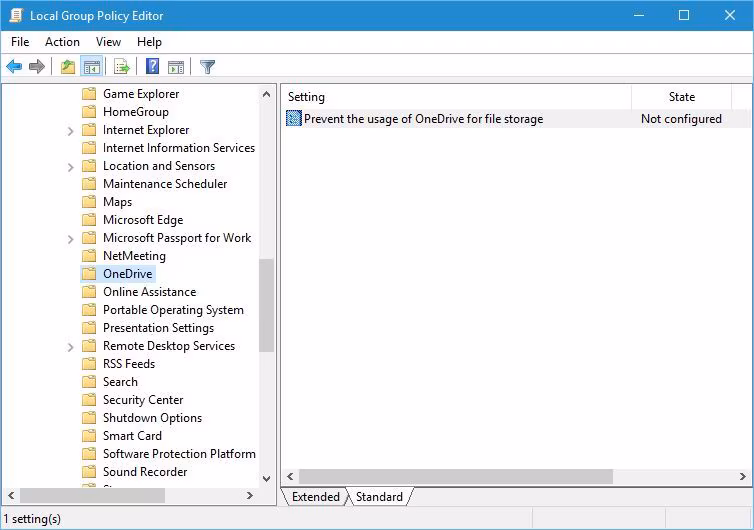Viewport: 754px width, 530px height.
Task: Click the Not configured state cell
Action: point(681,118)
